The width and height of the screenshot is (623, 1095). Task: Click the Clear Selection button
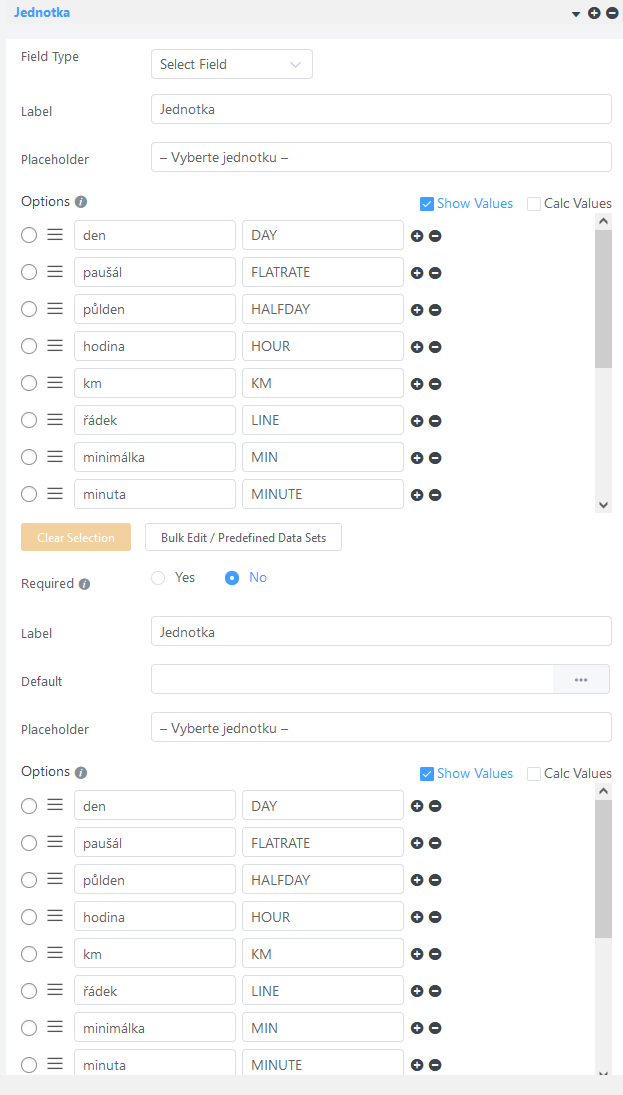[x=75, y=537]
